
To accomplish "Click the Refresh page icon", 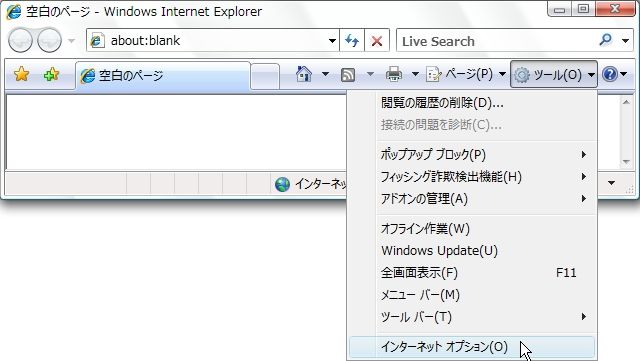I will [x=352, y=40].
